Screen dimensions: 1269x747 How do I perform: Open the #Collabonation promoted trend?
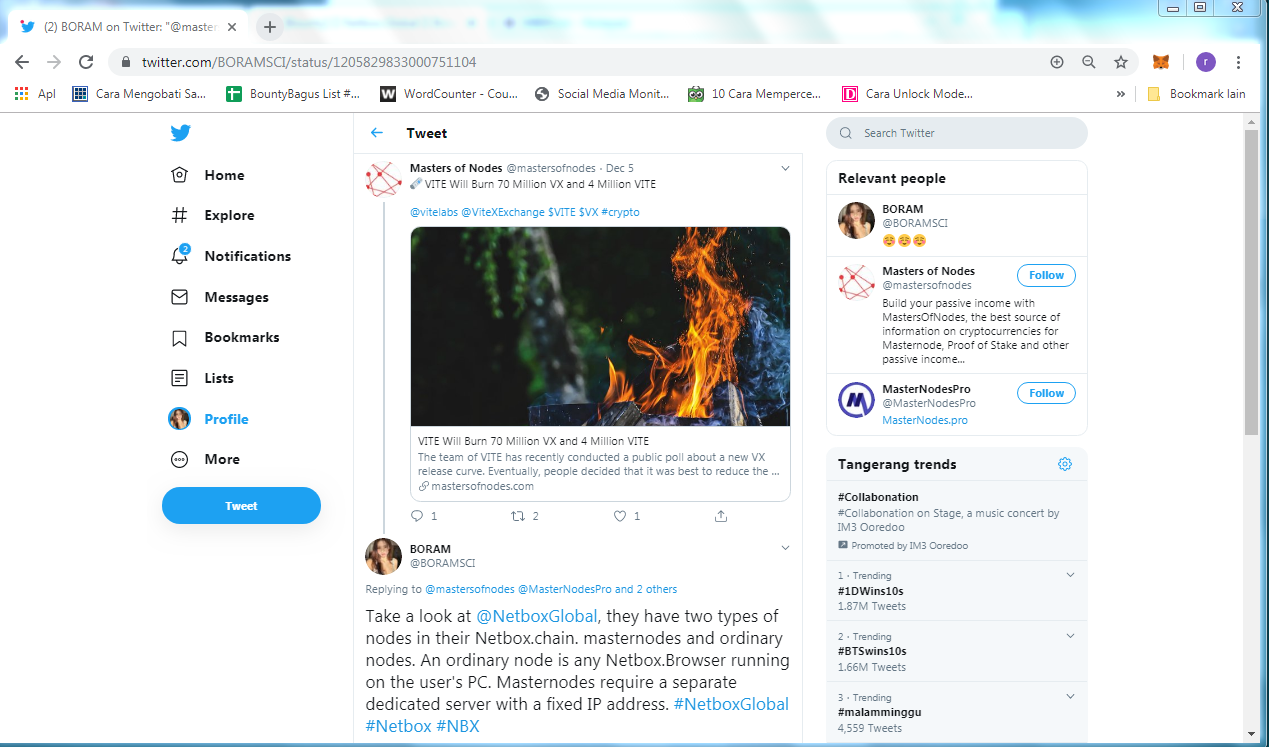(956, 523)
